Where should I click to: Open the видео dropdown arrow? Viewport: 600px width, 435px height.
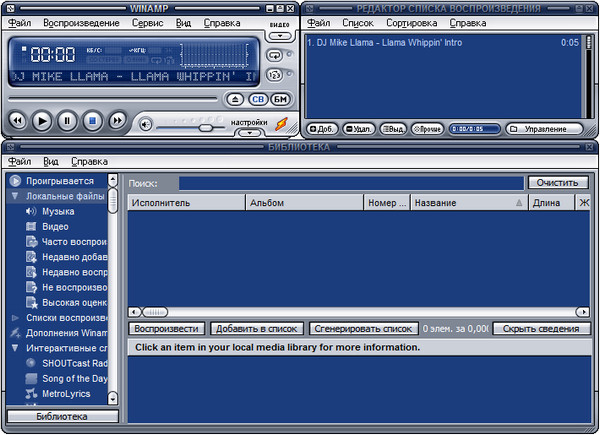(x=280, y=35)
